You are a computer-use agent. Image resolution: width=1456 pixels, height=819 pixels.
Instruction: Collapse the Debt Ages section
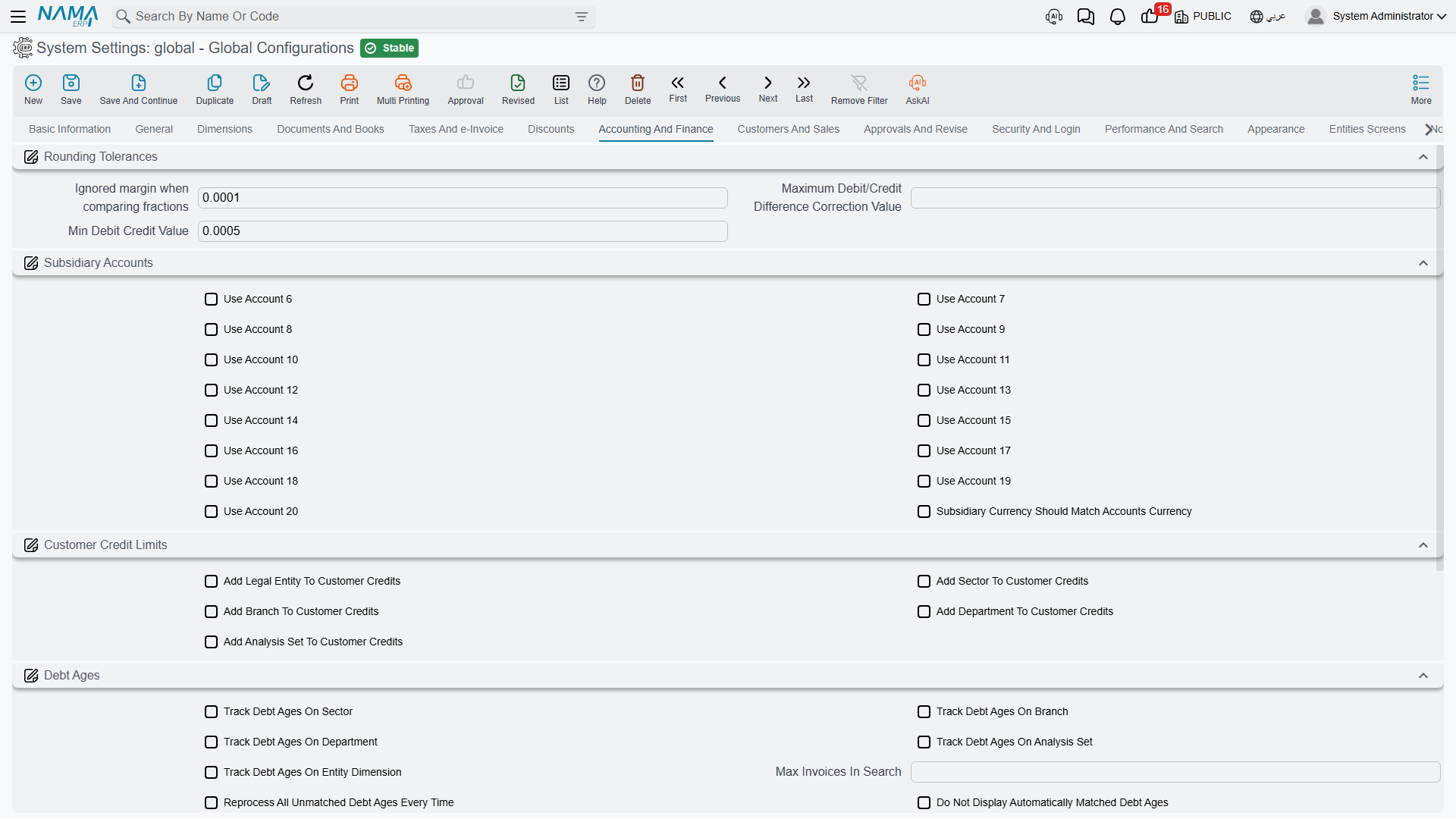click(1423, 676)
